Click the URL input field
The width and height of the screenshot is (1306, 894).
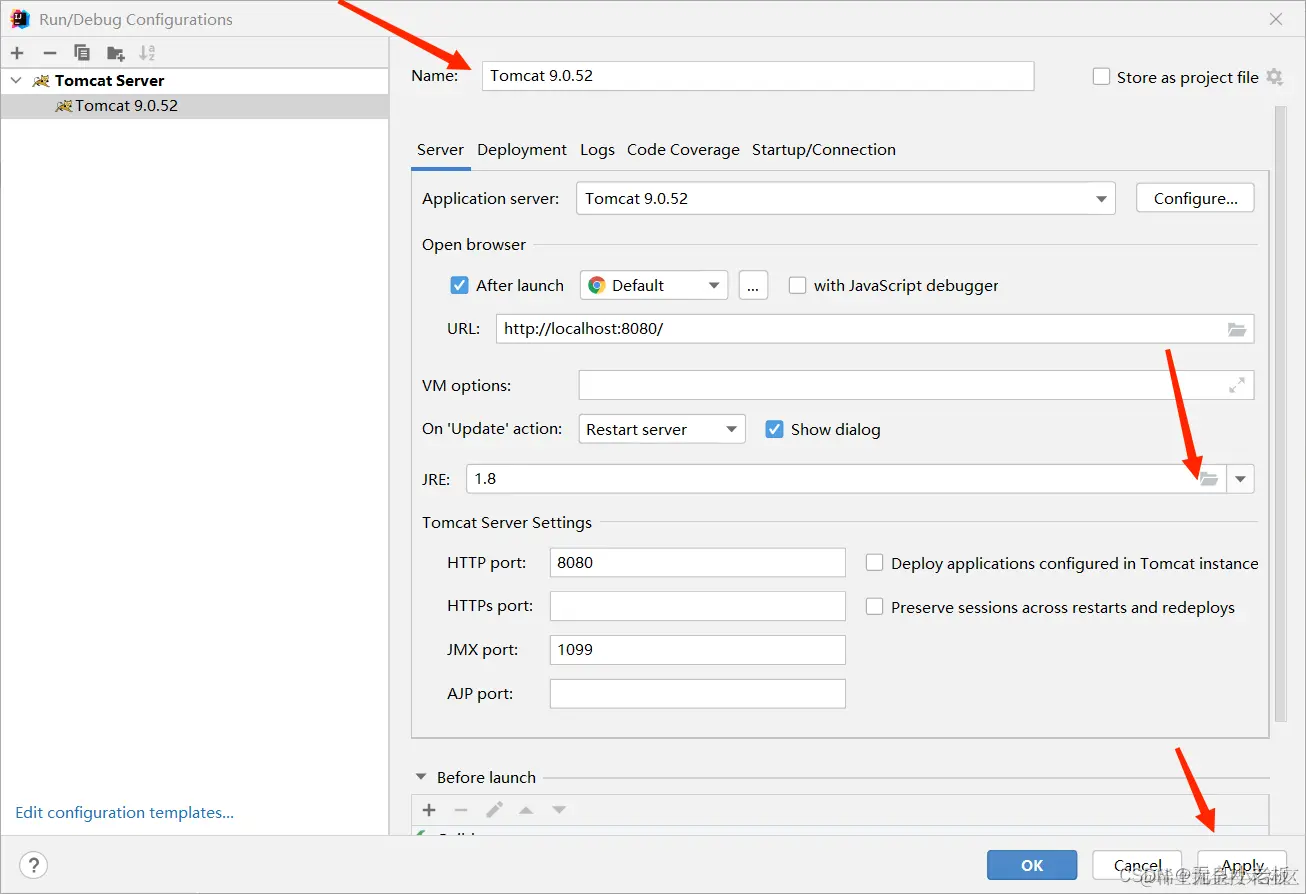[x=875, y=329]
